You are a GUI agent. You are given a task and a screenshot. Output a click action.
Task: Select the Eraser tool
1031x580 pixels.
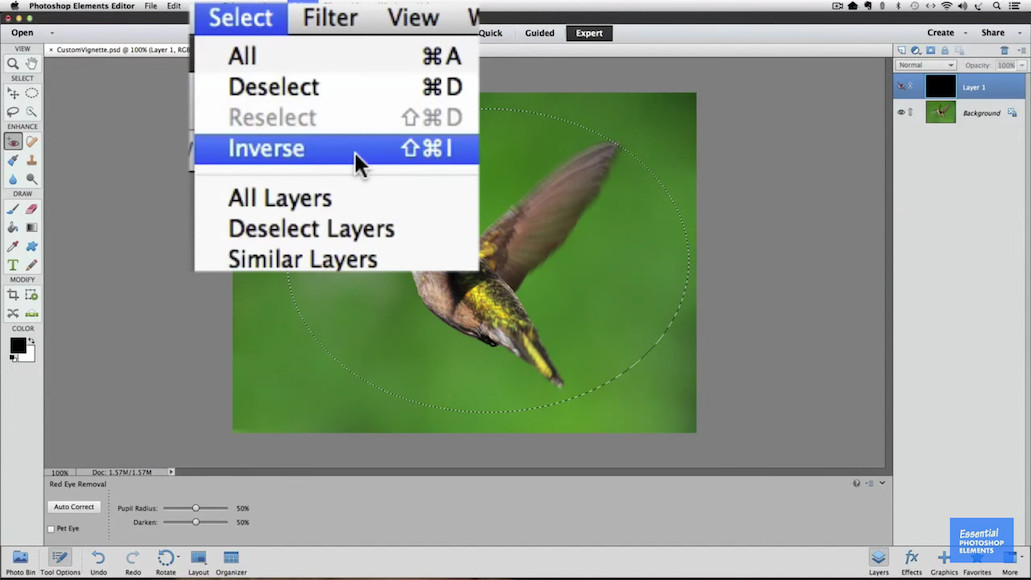tap(32, 209)
